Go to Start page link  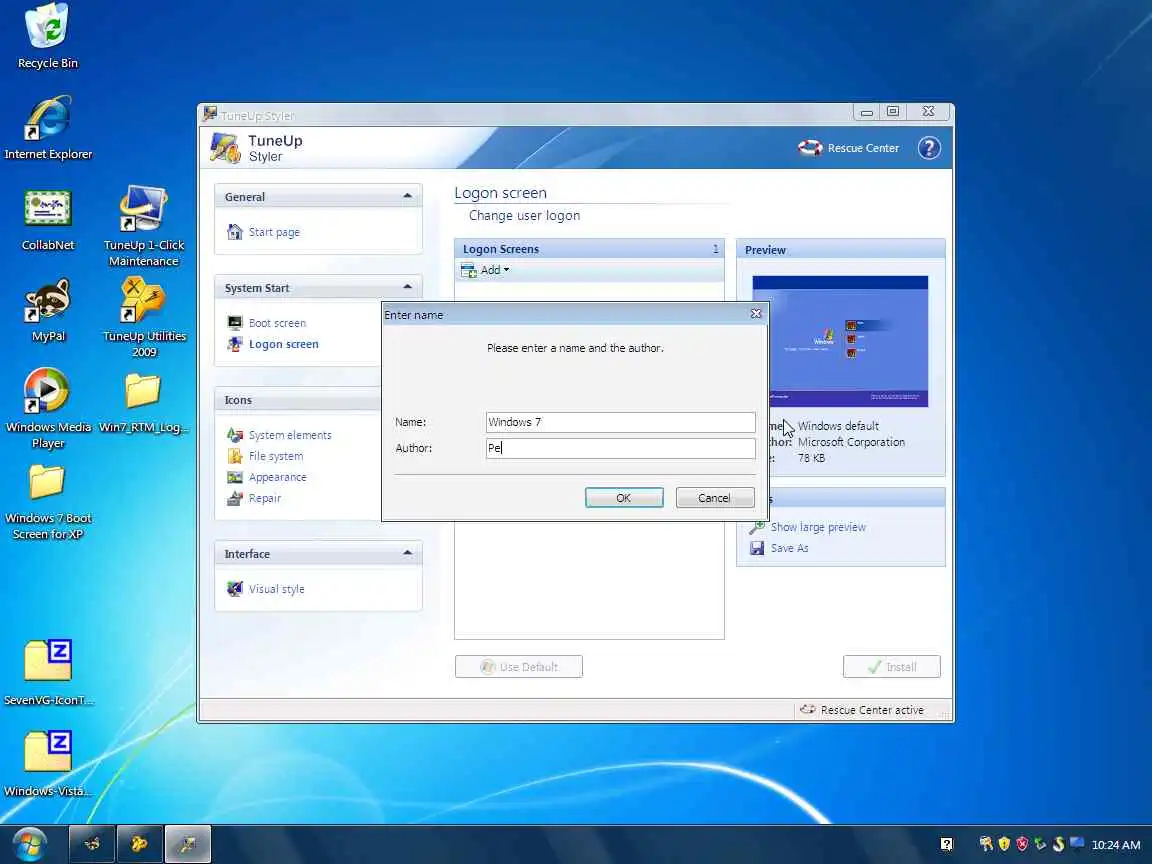coord(274,232)
